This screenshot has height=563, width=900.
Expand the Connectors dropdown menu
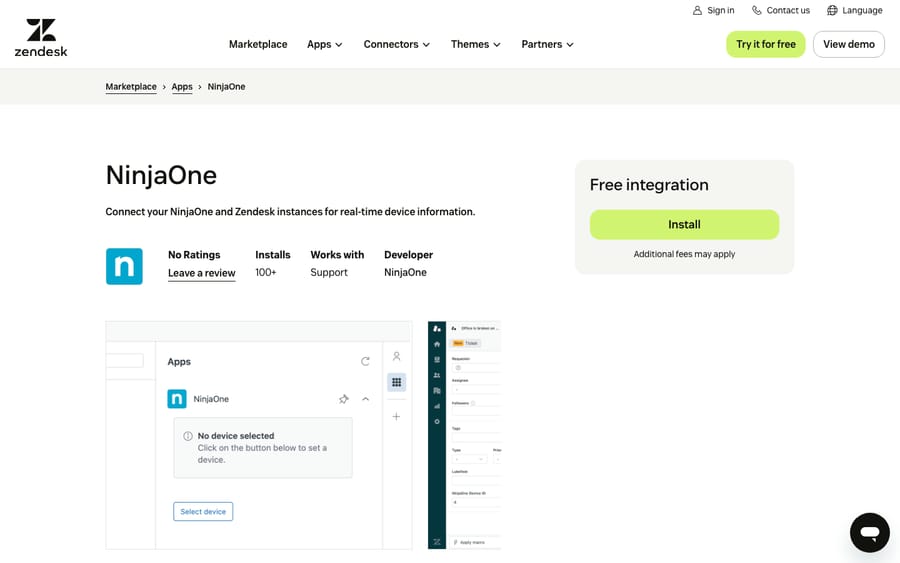(397, 44)
